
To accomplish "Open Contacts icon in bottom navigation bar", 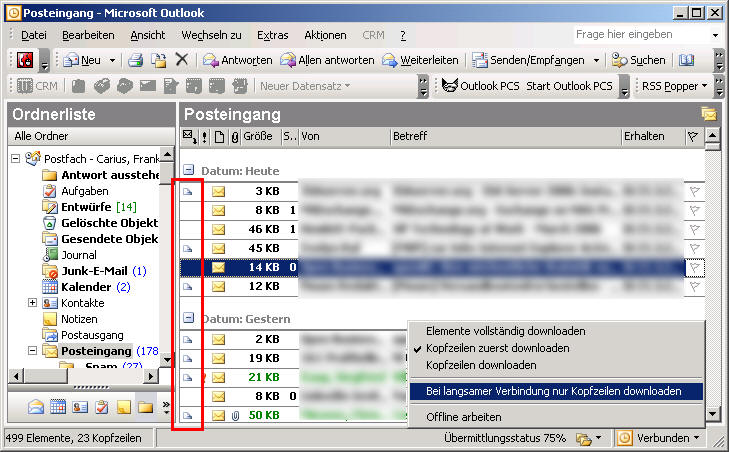I will 80,407.
